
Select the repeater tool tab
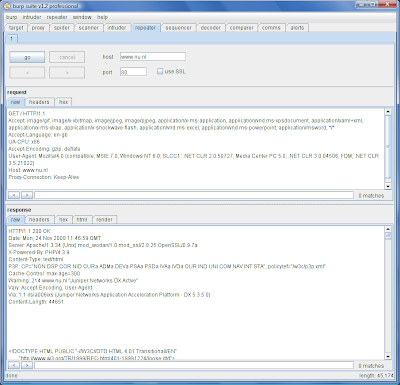pos(145,28)
